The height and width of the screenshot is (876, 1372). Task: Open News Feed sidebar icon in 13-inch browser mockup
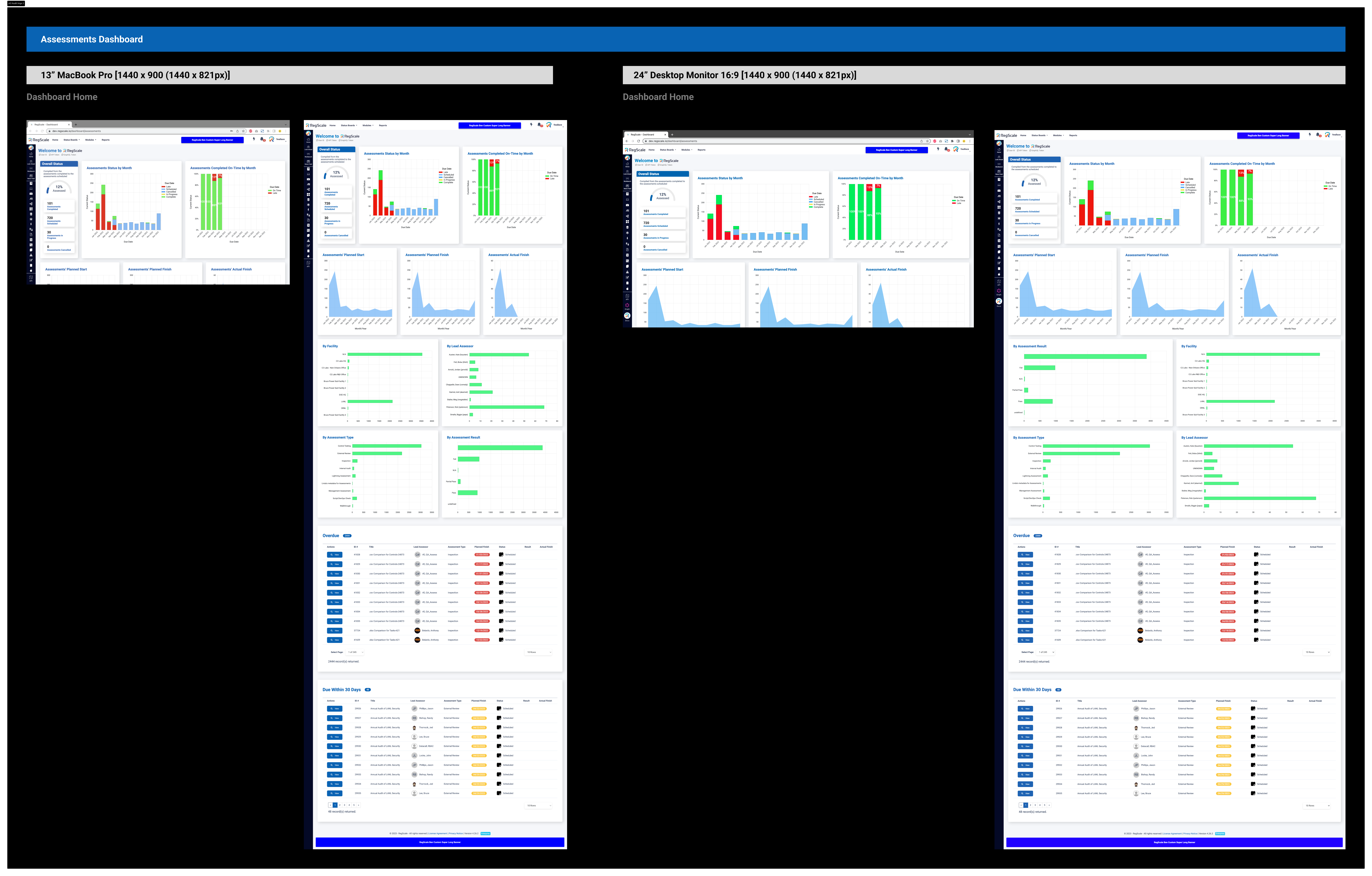[x=31, y=177]
